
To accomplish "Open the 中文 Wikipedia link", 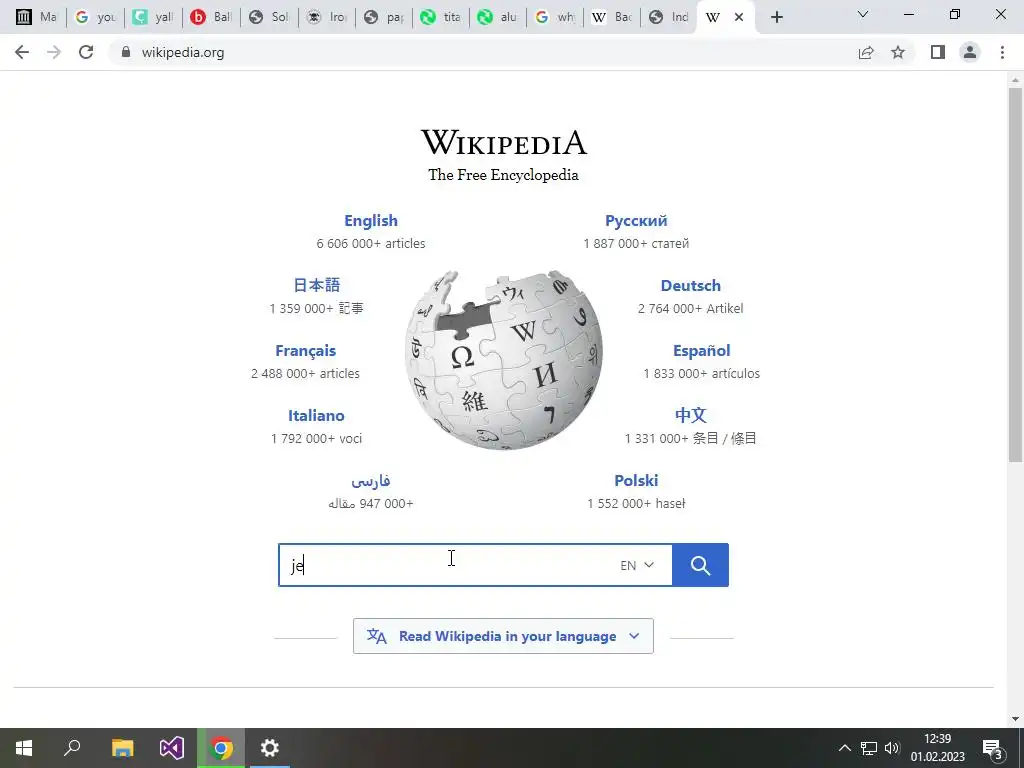I will [x=691, y=415].
